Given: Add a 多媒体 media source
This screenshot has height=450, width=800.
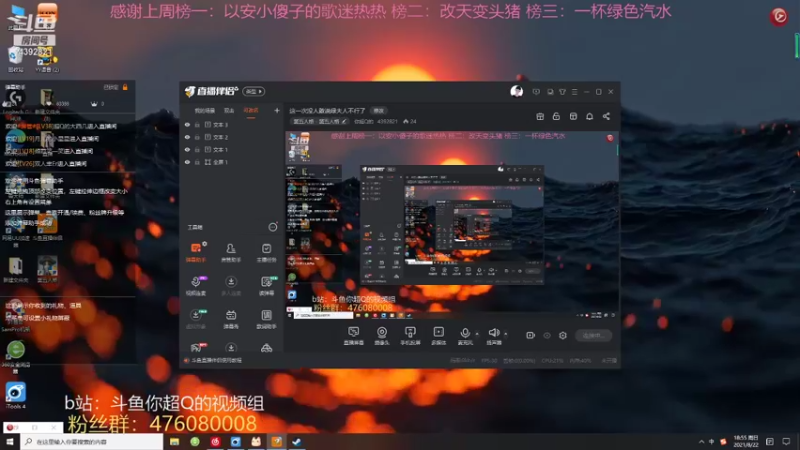Looking at the screenshot, I should click(438, 336).
